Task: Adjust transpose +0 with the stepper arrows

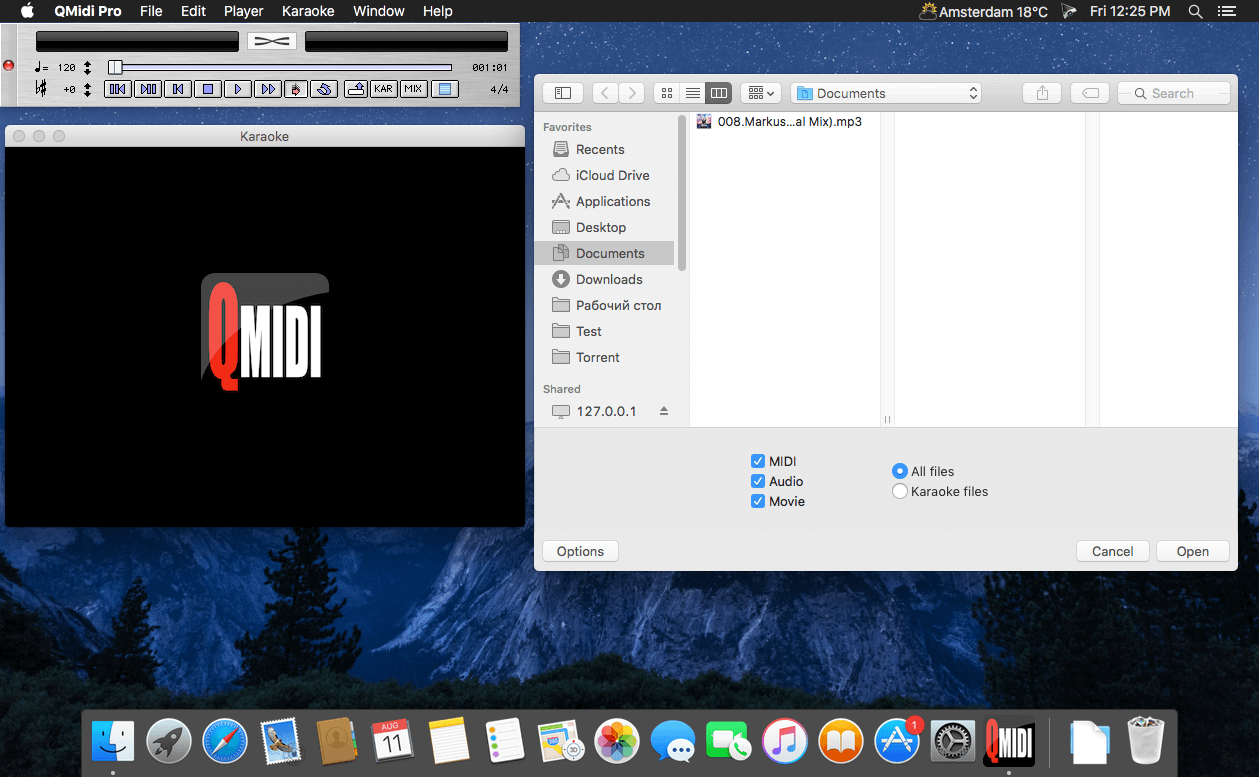Action: pyautogui.click(x=88, y=89)
